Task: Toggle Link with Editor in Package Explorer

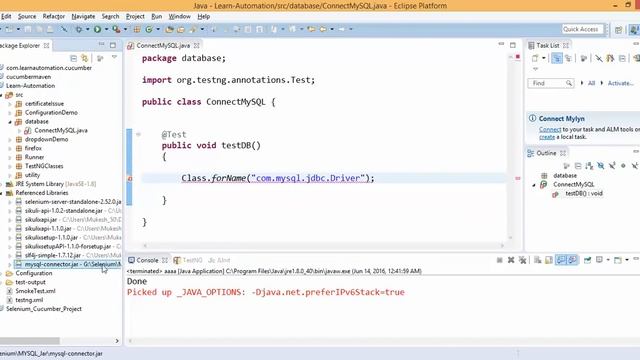Action: [84, 58]
